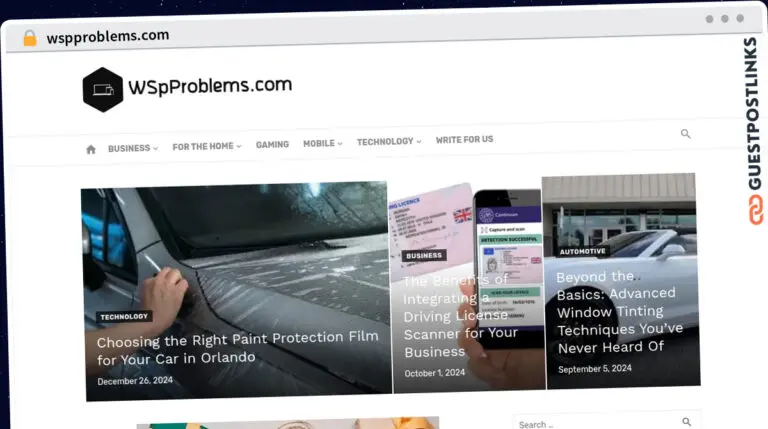Open Advanced Window Tinting Techniques article
Viewport: 768px width, 429px height.
619,312
